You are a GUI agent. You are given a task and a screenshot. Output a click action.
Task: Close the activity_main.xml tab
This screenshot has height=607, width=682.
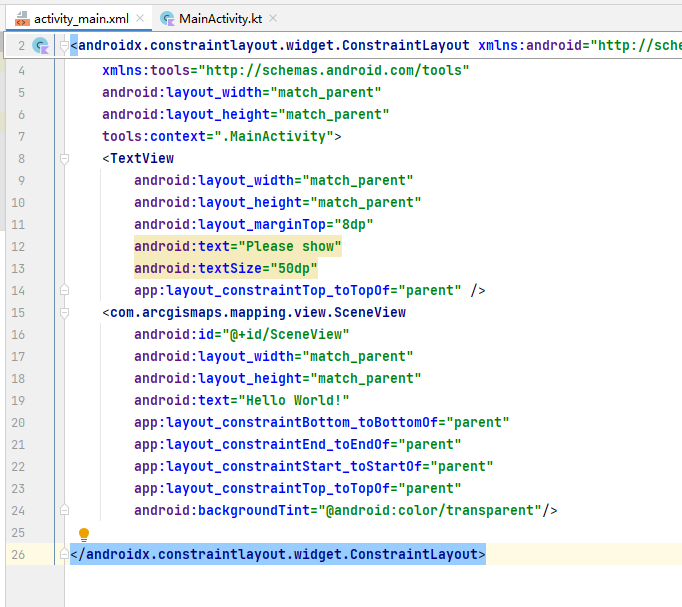[x=140, y=18]
